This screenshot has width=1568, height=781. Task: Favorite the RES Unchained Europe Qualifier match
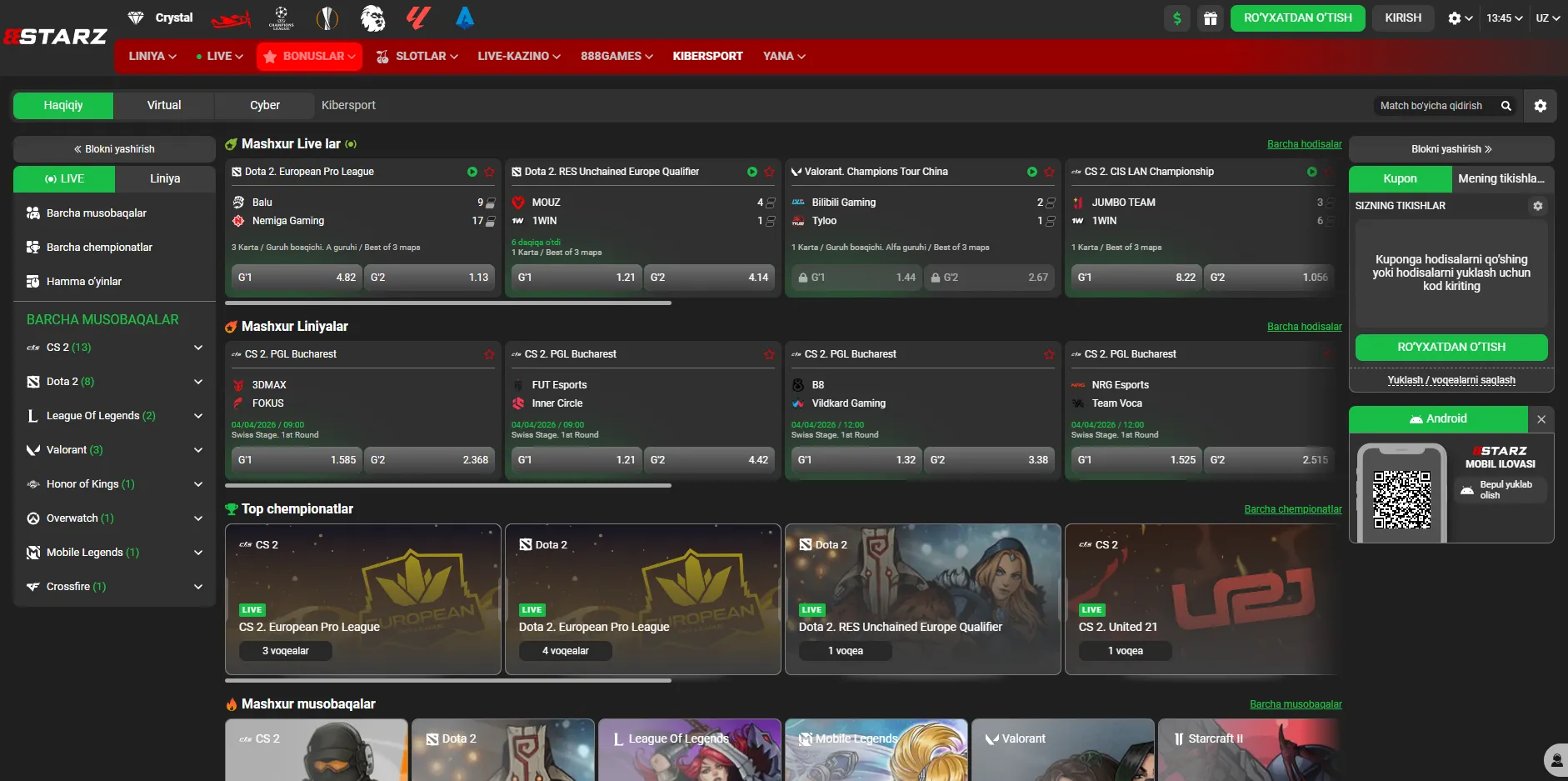tap(769, 172)
